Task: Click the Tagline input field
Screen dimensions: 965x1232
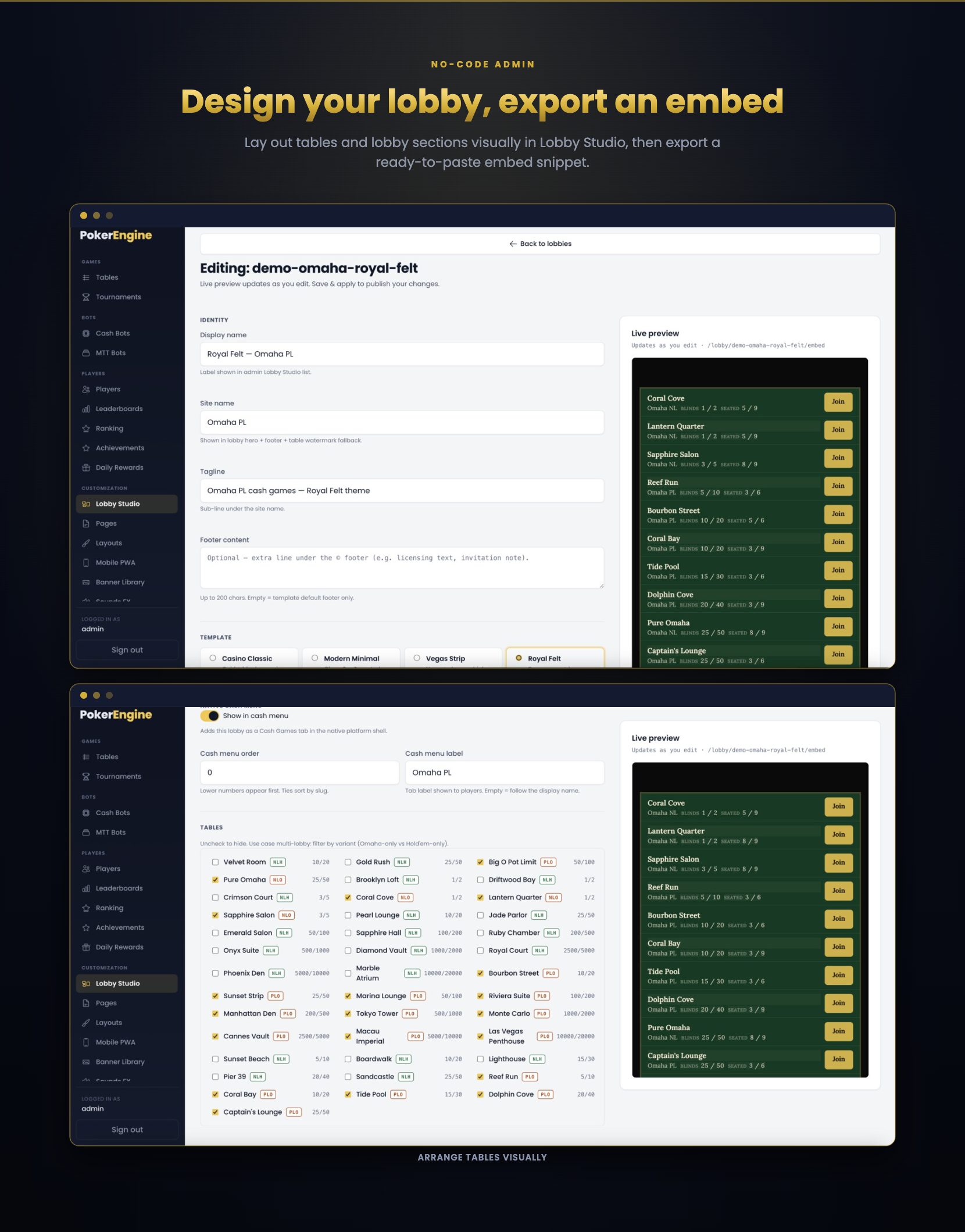Action: pos(402,491)
